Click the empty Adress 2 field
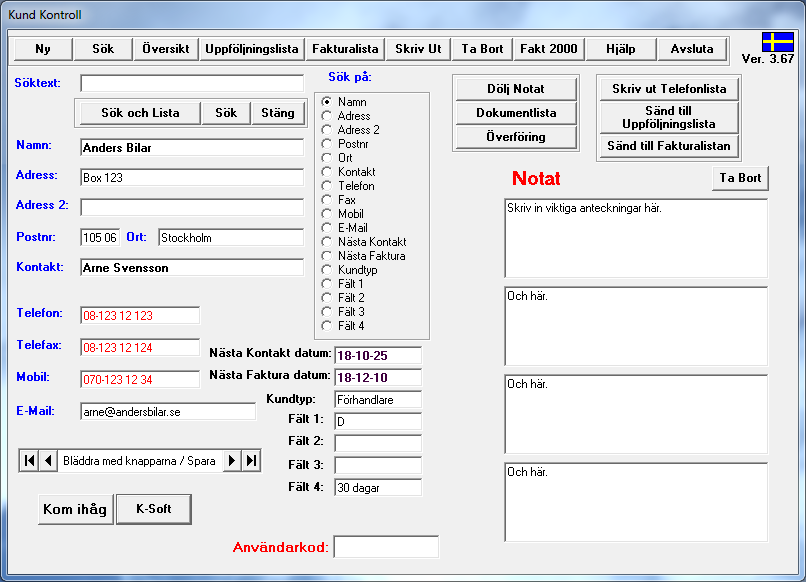Screen dimensions: 806x582 pyautogui.click(x=192, y=207)
